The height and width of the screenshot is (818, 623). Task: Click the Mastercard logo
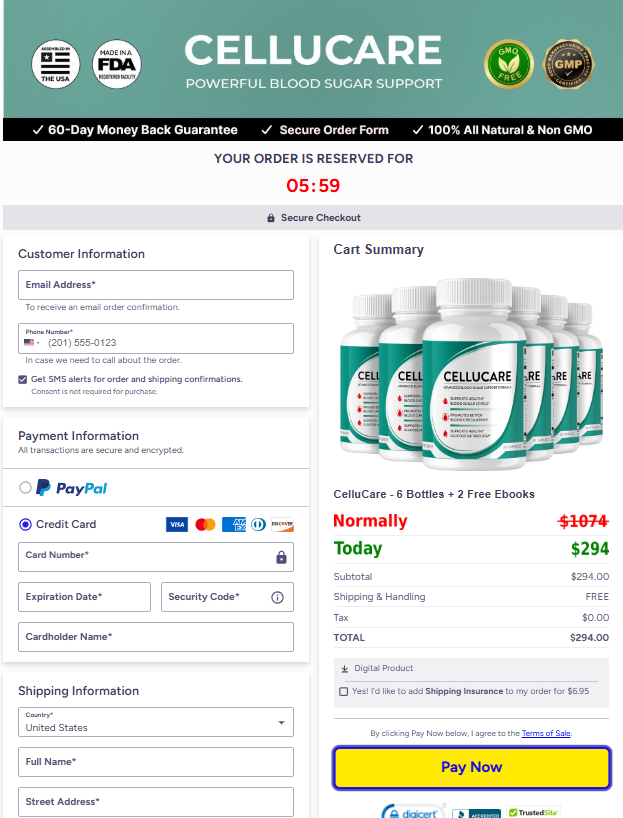(x=205, y=524)
